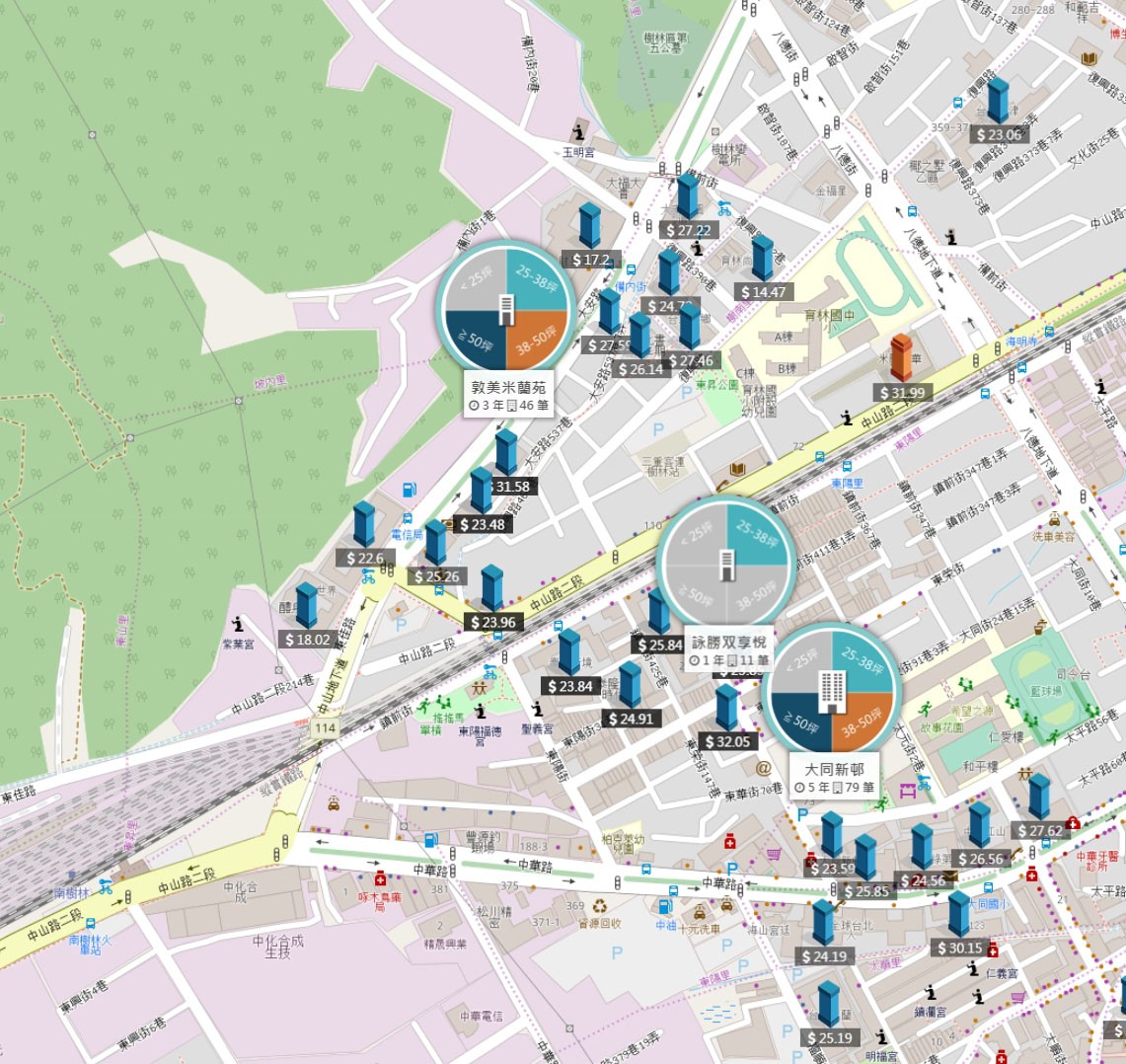Open the 詠勝双享悅 info popup
This screenshot has height=1064, width=1126.
click(x=728, y=650)
